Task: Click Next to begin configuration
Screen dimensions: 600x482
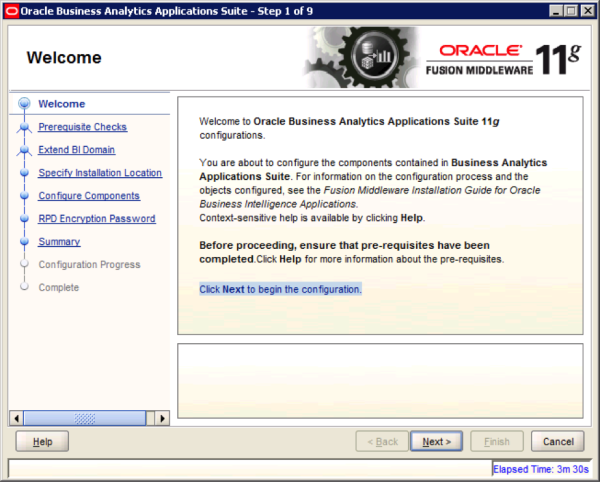Action: [437, 441]
